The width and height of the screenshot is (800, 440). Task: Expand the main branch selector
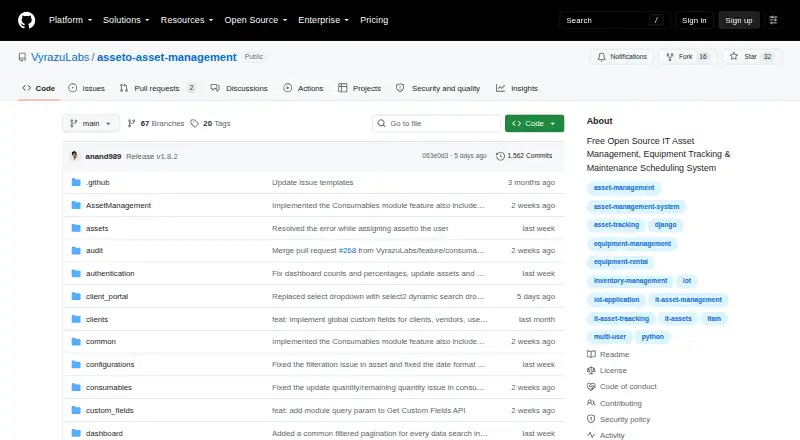click(91, 124)
